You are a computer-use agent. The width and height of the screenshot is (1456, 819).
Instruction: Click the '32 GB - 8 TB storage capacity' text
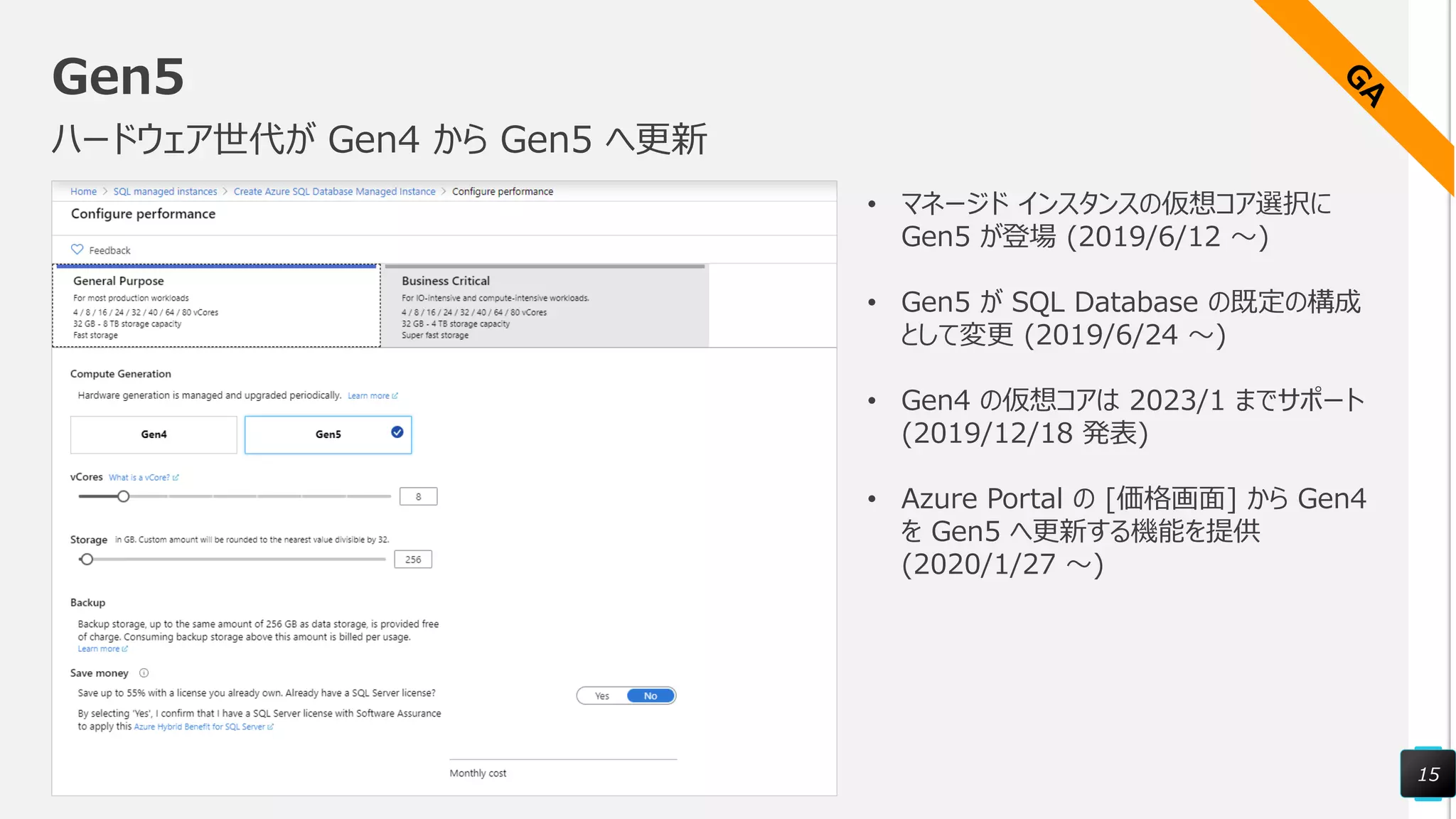(x=127, y=323)
